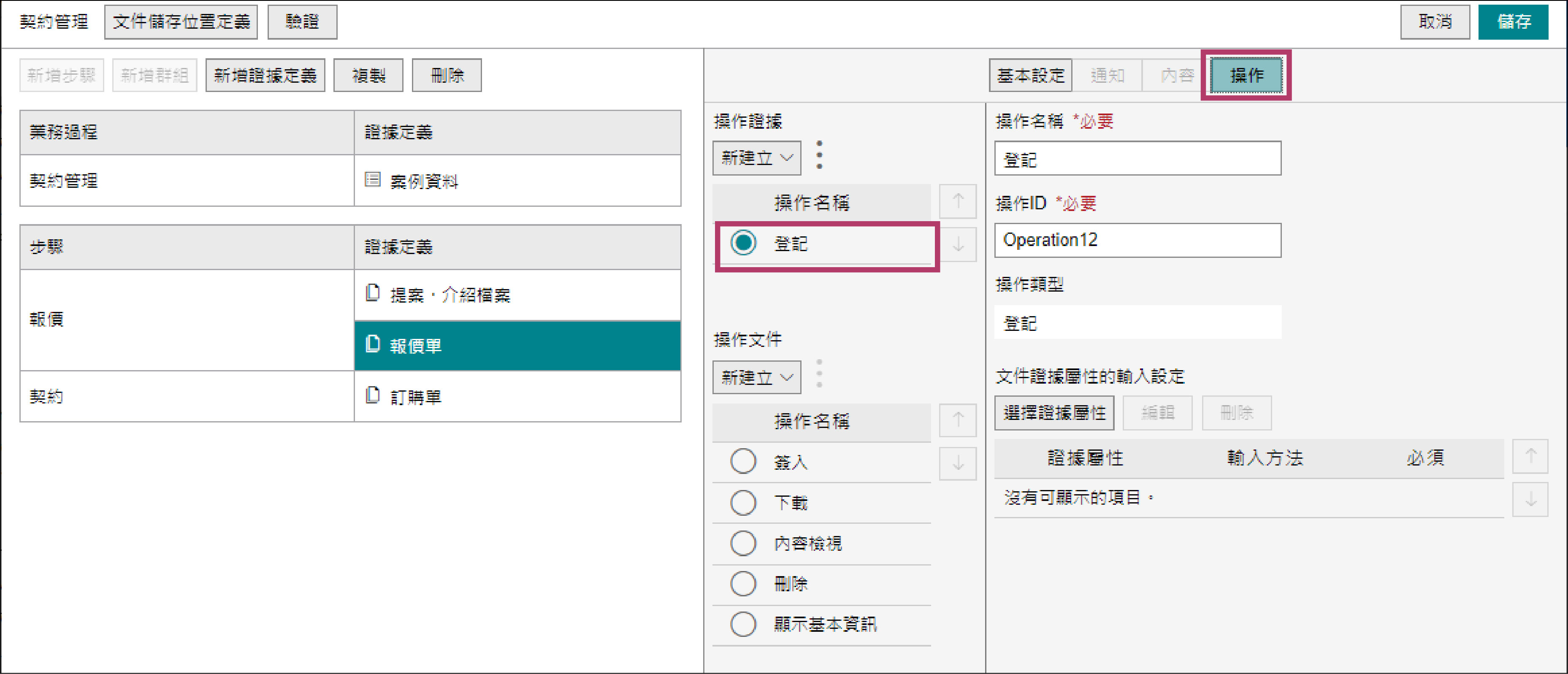
Task: Click up arrow for 操作證據 list
Action: pyautogui.click(x=958, y=201)
